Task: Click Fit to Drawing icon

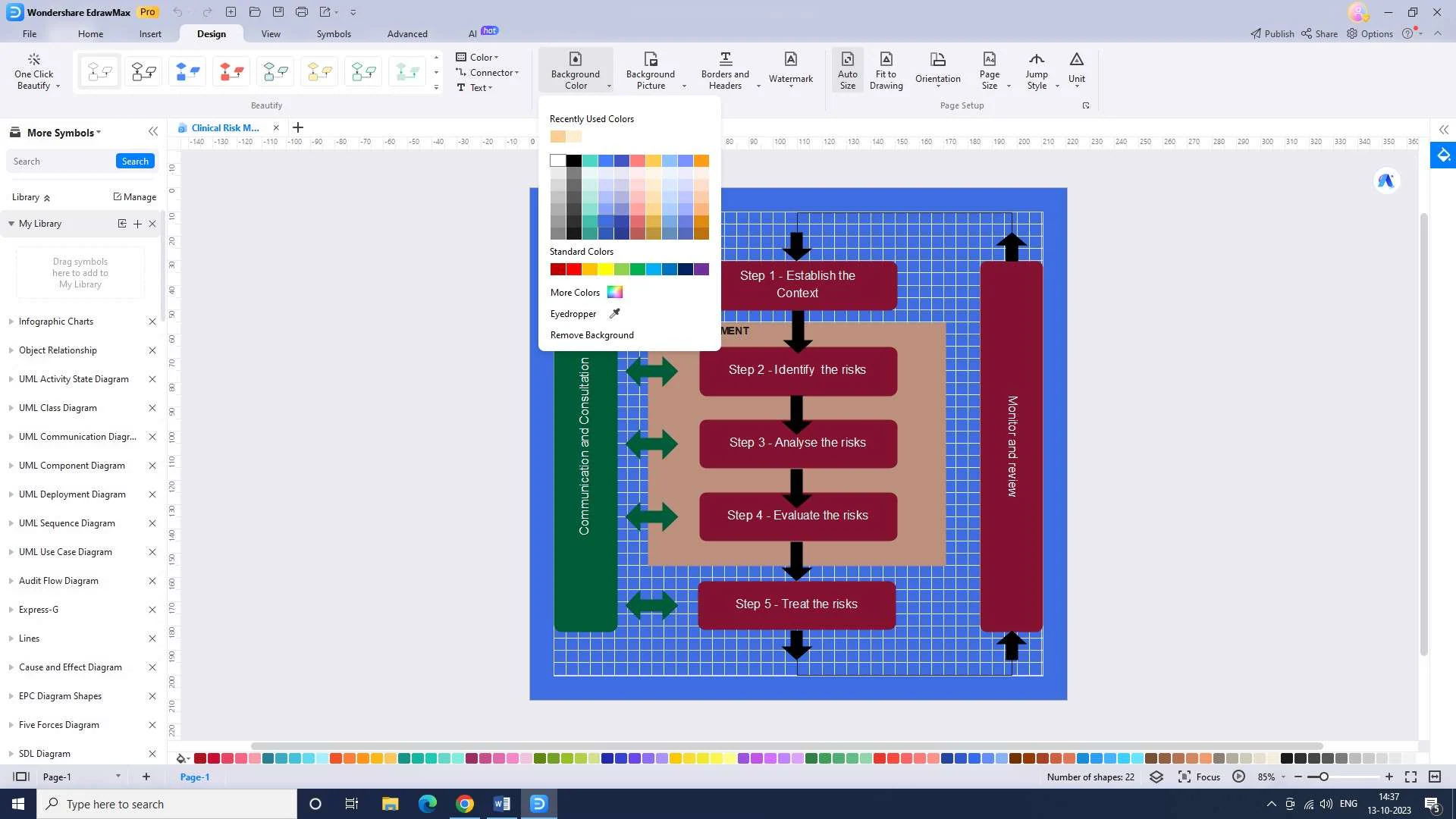Action: pyautogui.click(x=886, y=60)
